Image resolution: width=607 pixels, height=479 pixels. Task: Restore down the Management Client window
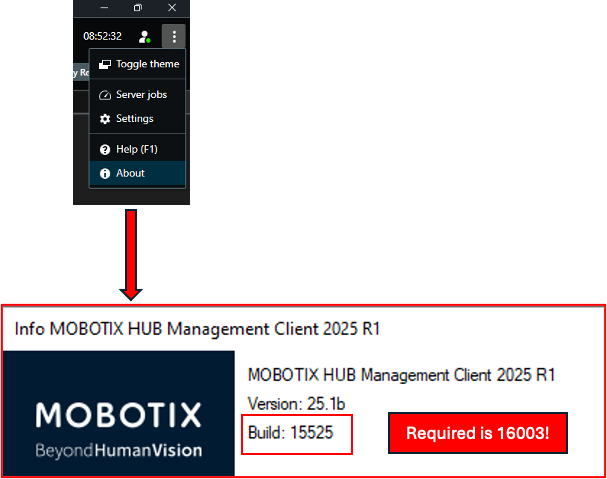pos(138,8)
